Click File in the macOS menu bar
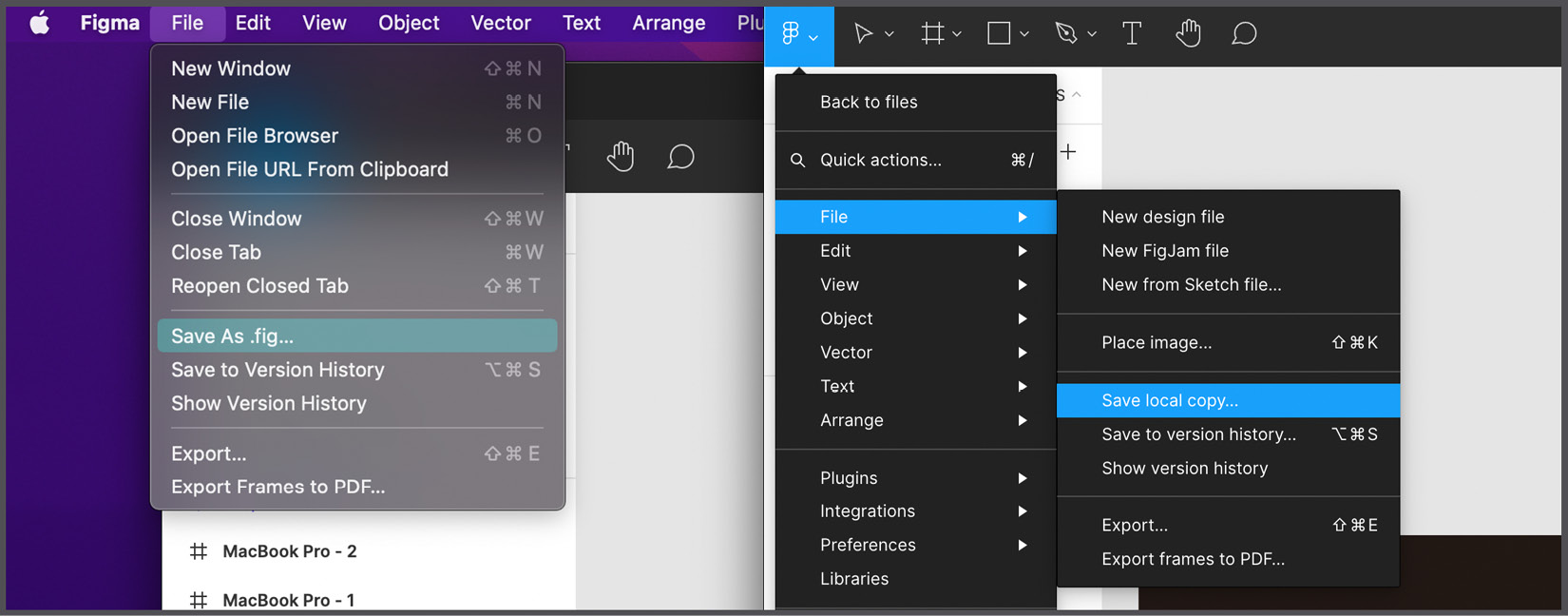Screen dimensions: 1568x616 pos(187,23)
